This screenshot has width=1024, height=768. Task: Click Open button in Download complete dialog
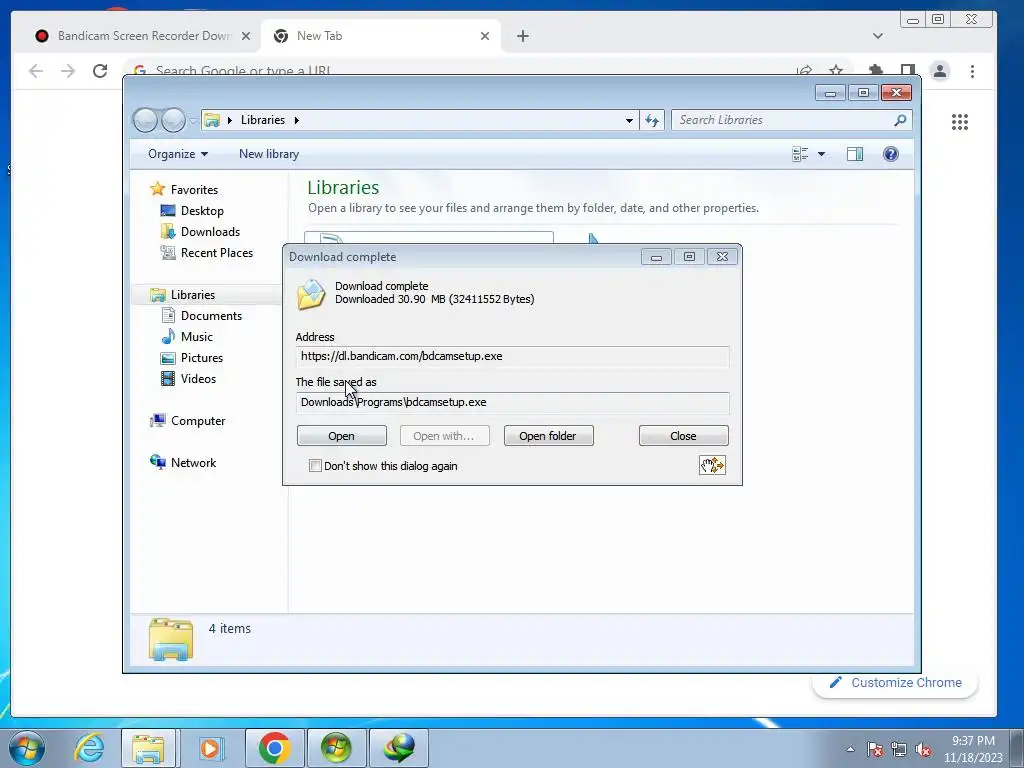click(x=342, y=436)
